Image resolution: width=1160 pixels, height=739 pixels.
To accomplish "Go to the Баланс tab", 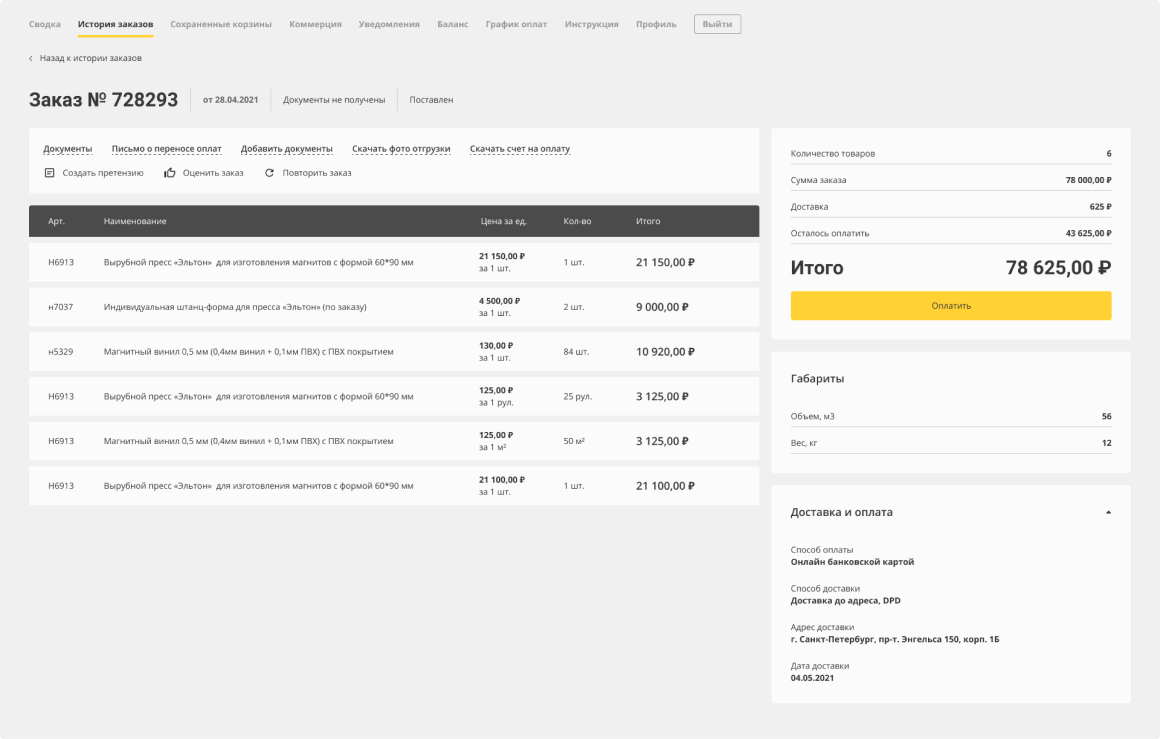I will coord(452,24).
